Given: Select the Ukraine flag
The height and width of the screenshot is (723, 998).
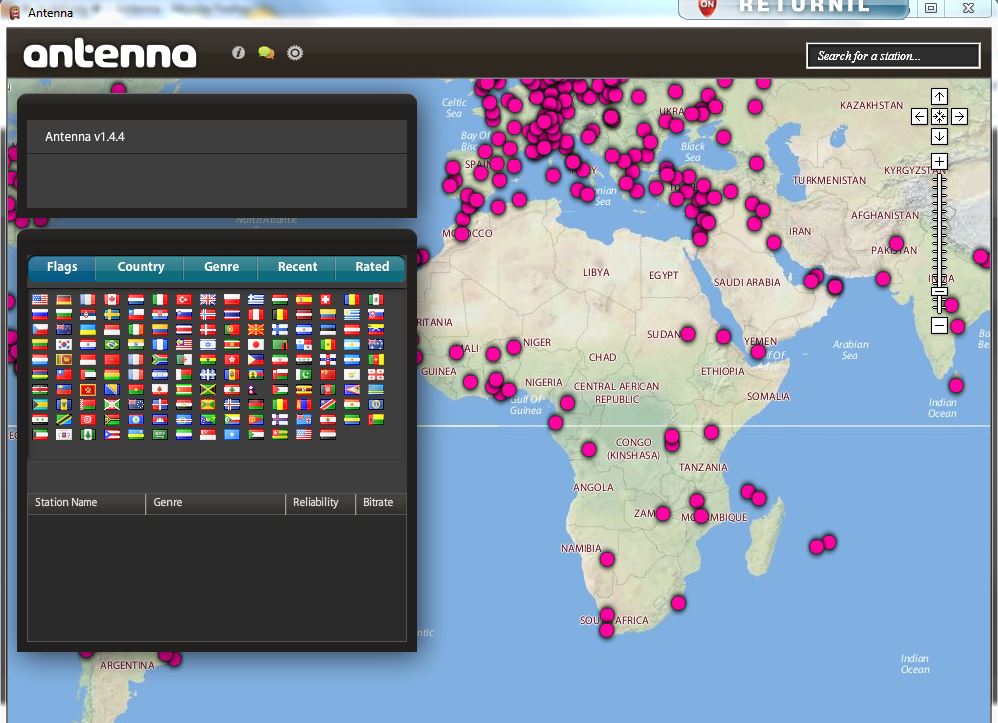Looking at the screenshot, I should click(88, 330).
